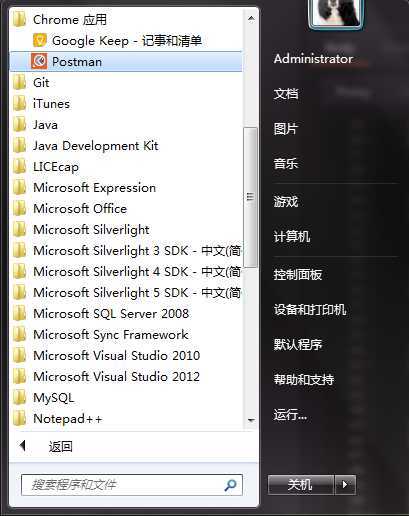Click the Chrome 应用 folder icon
This screenshot has height=516, width=409.
coord(19,20)
